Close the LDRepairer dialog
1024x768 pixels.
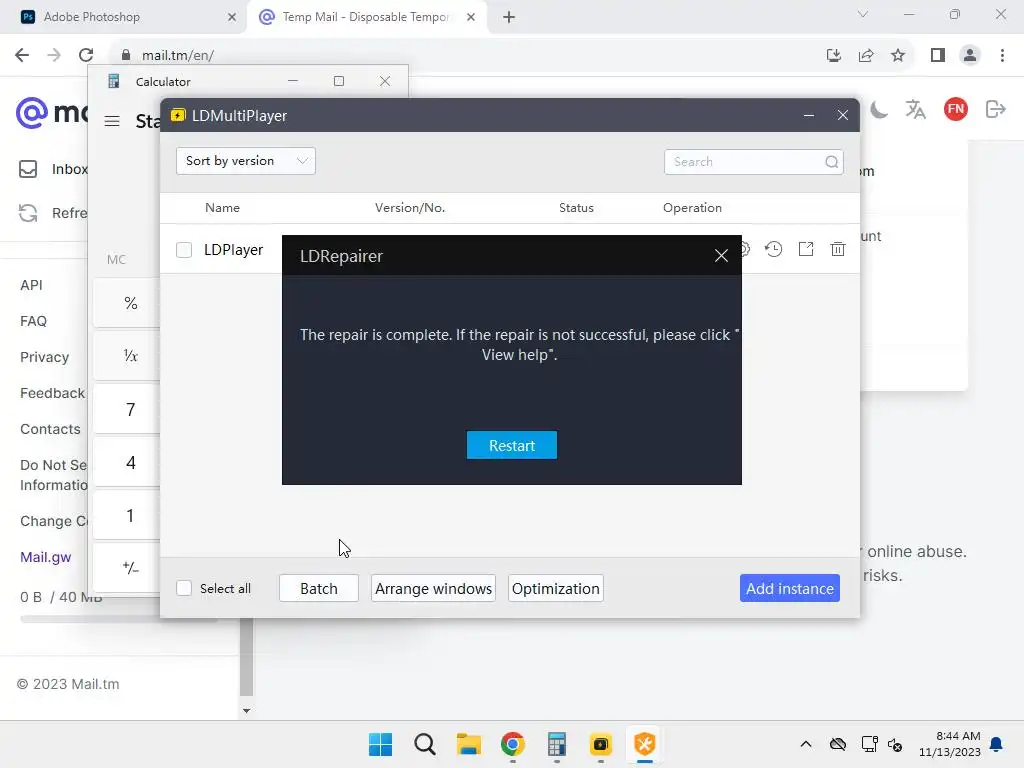(721, 256)
